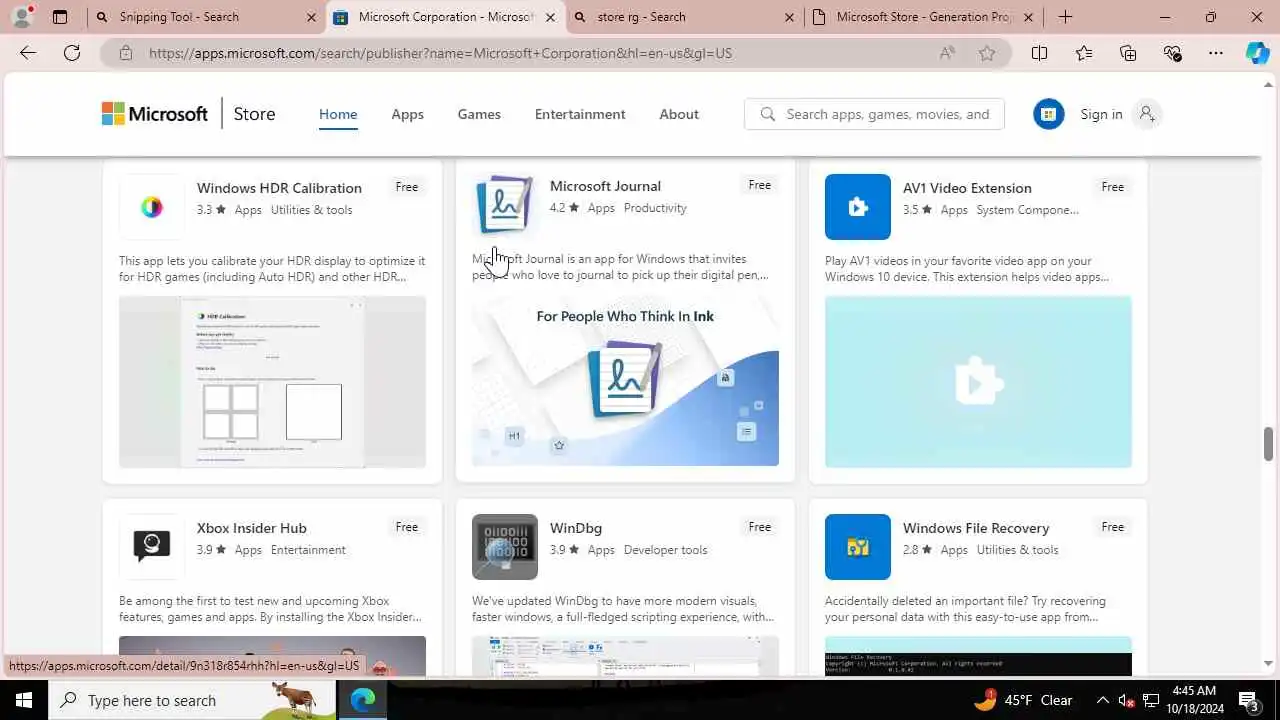Open the Copilot sidebar icon
The width and height of the screenshot is (1280, 720).
click(1258, 53)
